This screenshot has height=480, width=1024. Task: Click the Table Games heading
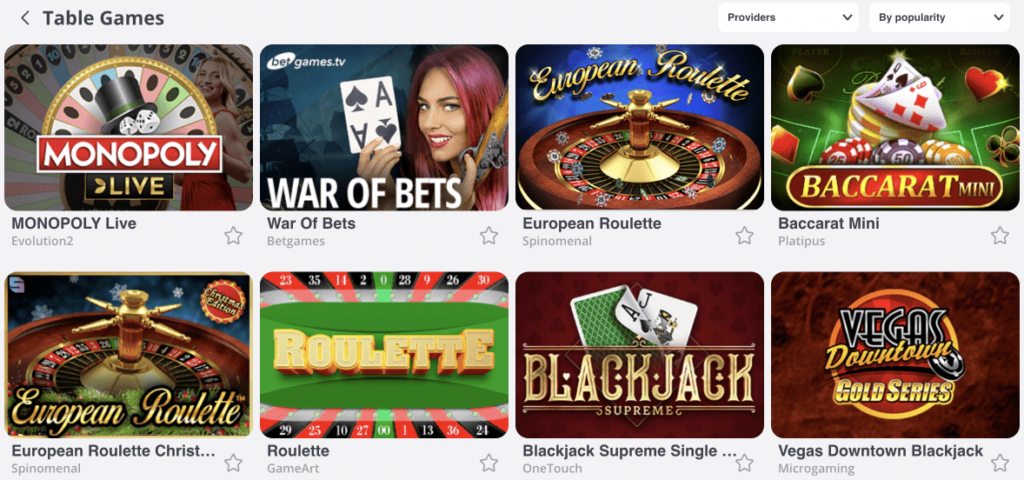pyautogui.click(x=103, y=18)
